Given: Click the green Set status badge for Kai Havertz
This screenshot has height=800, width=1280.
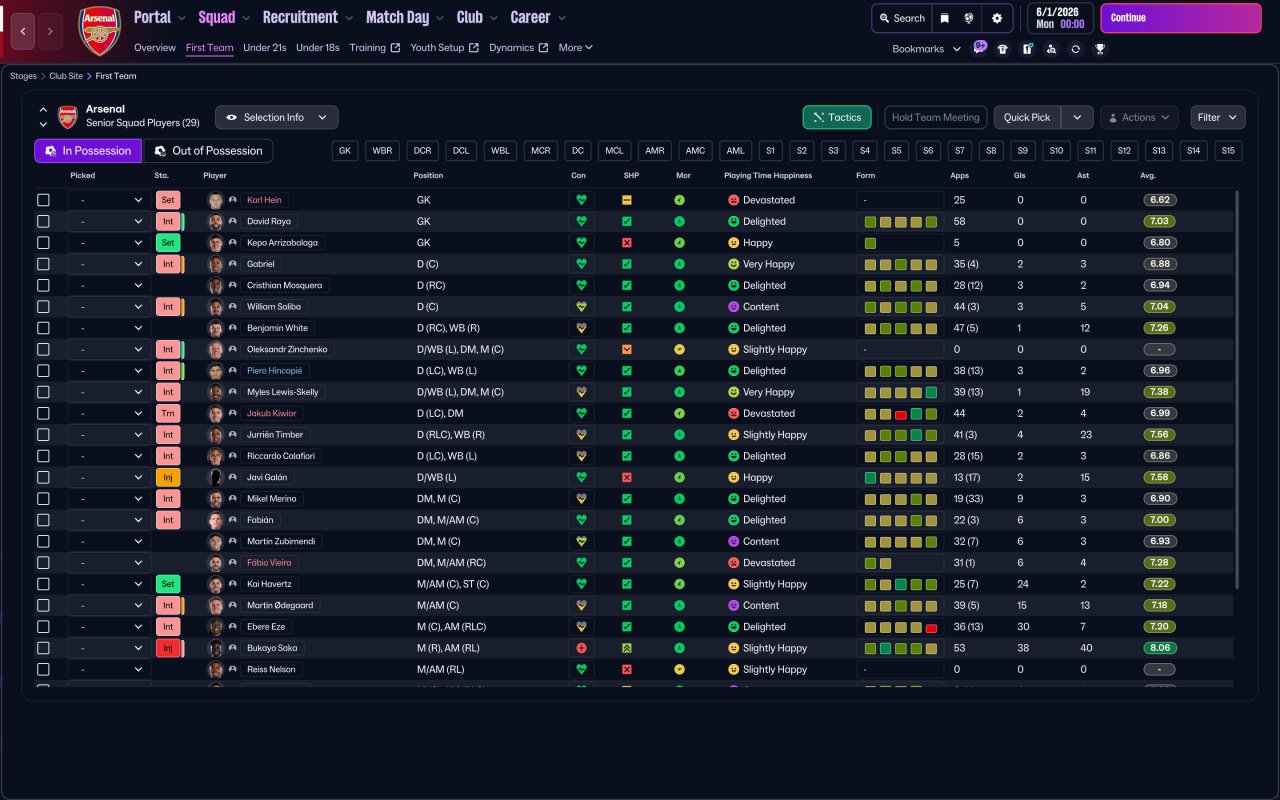Looking at the screenshot, I should (168, 584).
